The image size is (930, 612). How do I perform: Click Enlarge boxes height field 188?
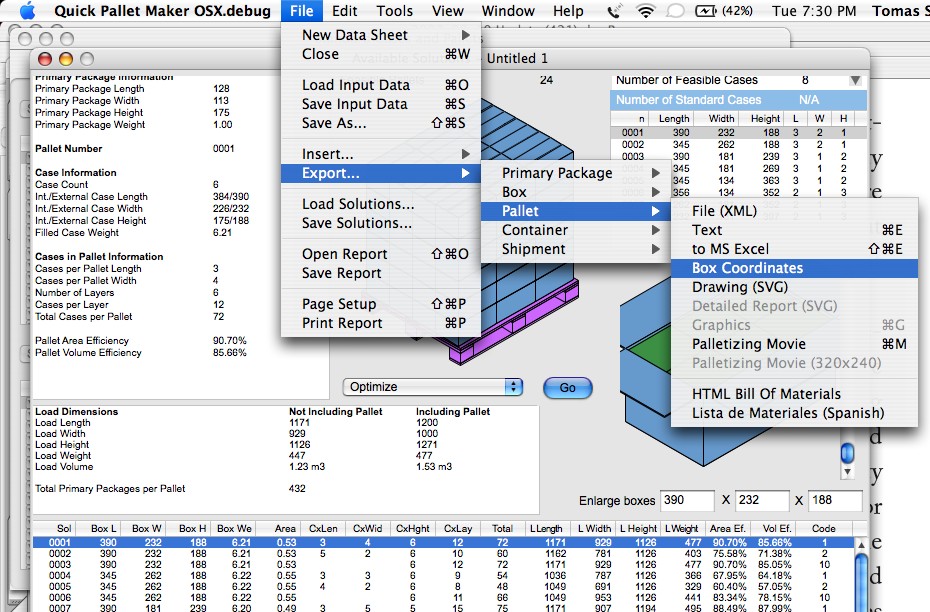(835, 501)
